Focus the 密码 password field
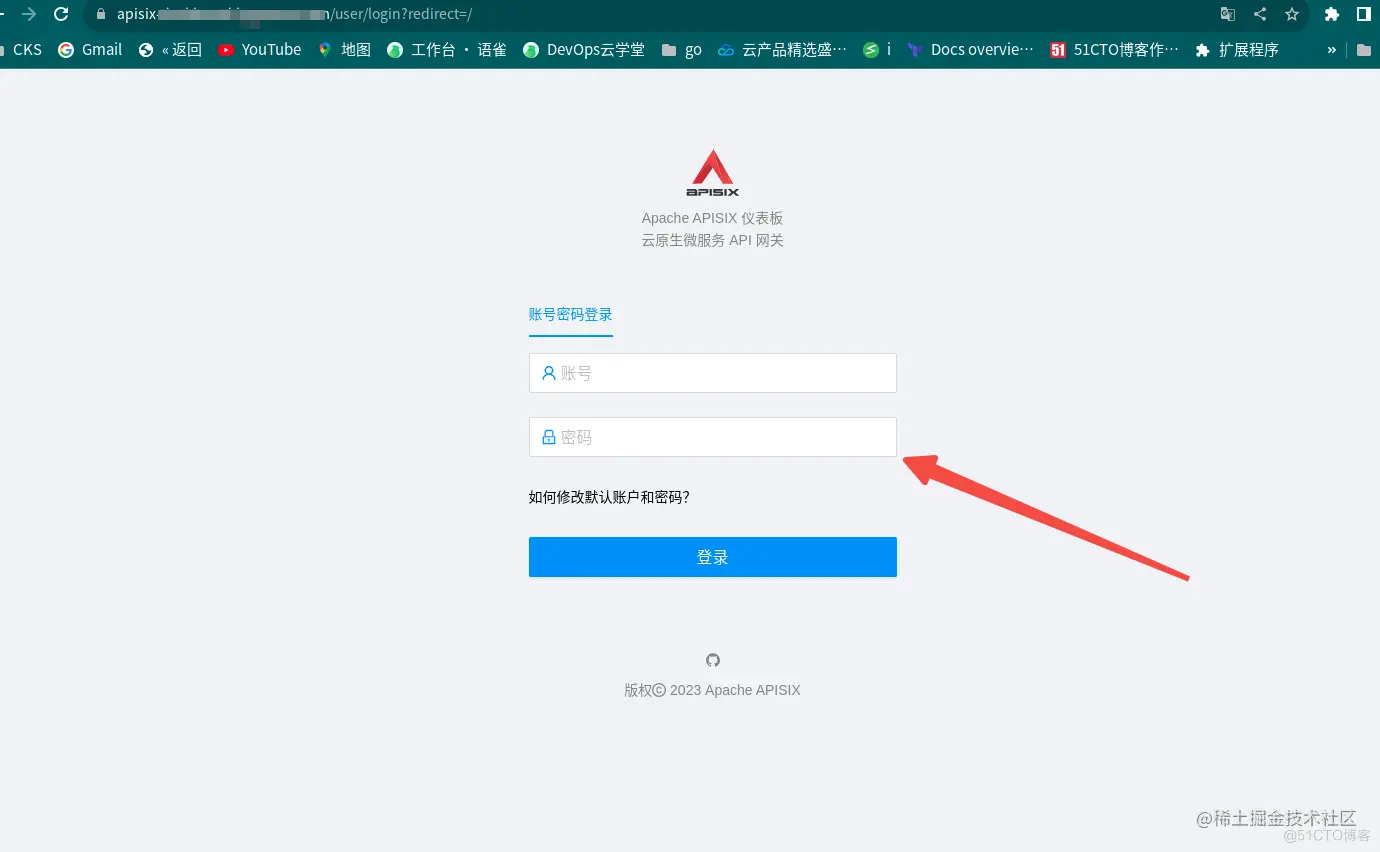This screenshot has width=1380, height=852. click(x=713, y=437)
